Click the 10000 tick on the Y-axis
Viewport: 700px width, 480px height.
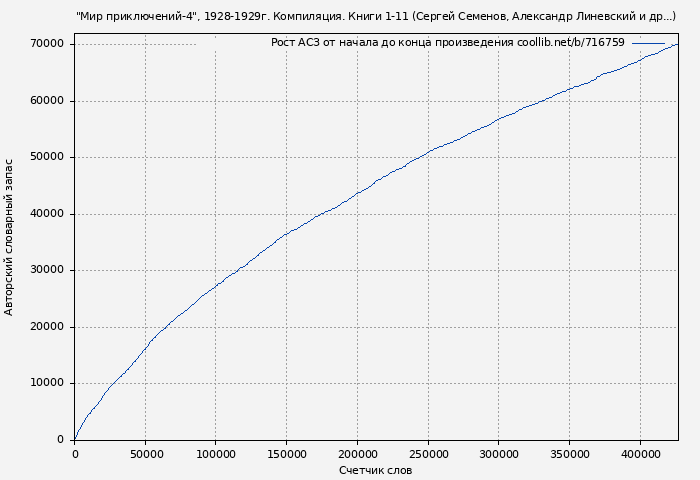(47, 383)
